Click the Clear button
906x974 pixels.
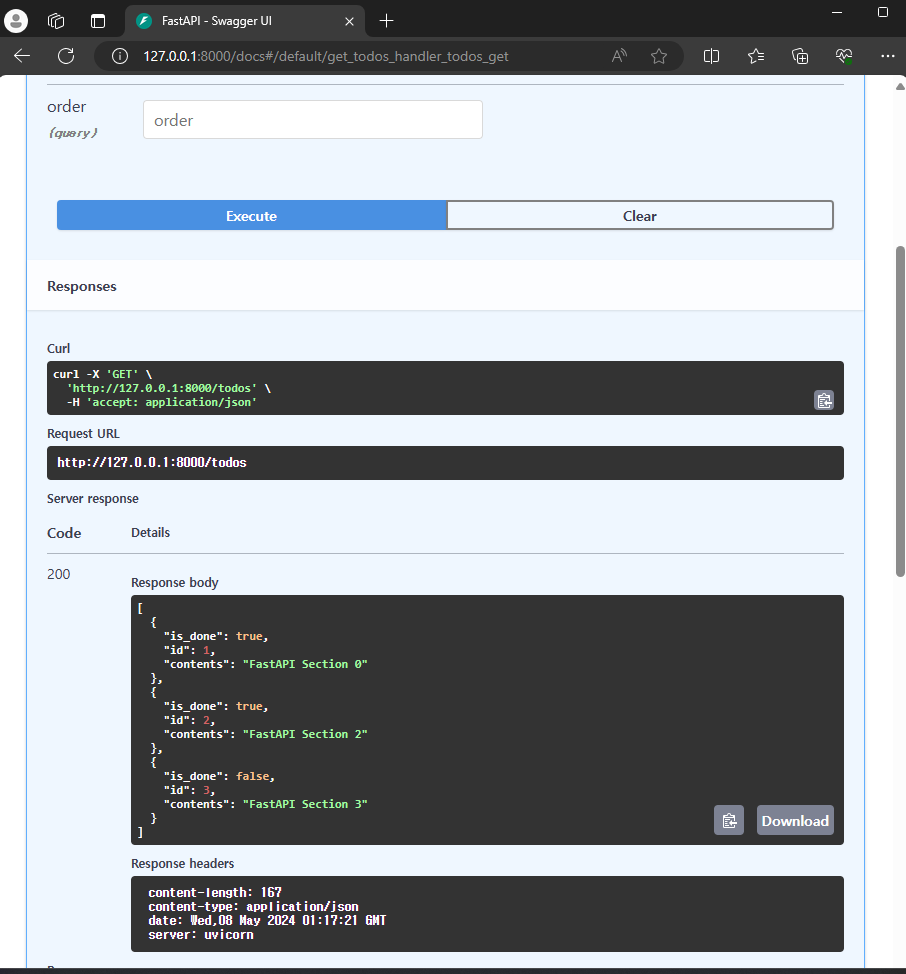tap(640, 216)
